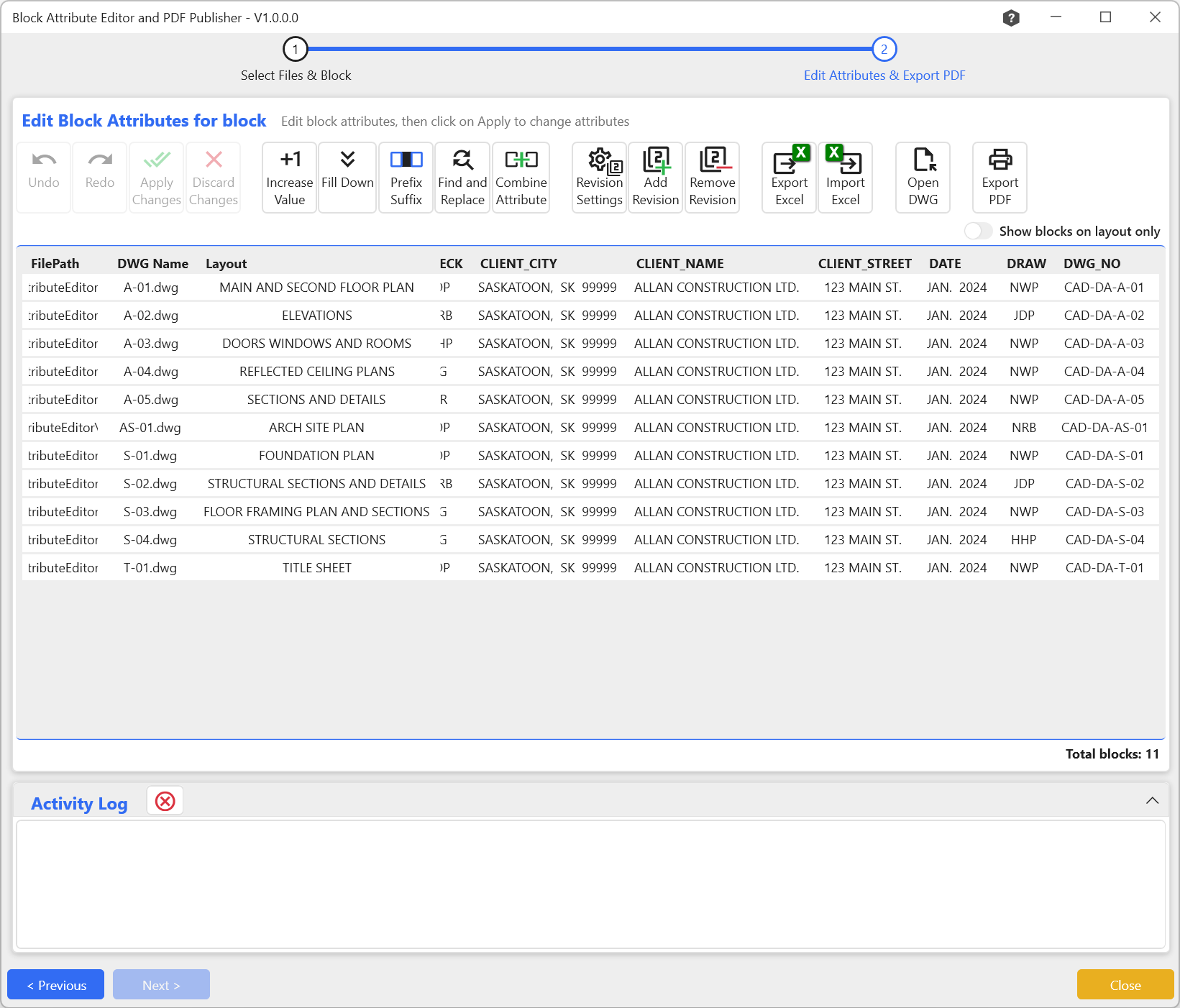Screen dimensions: 1180x1008
Task: Collapse the Activity Log panel
Action: 1152,800
